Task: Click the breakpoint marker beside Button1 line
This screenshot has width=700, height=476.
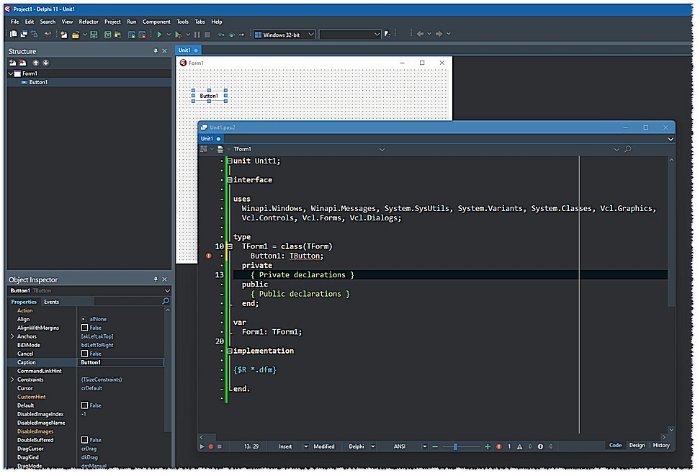Action: (x=209, y=256)
